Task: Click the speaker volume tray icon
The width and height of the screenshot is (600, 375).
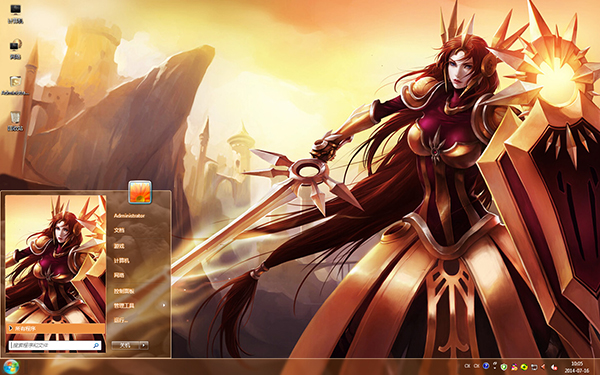Action: (x=543, y=367)
